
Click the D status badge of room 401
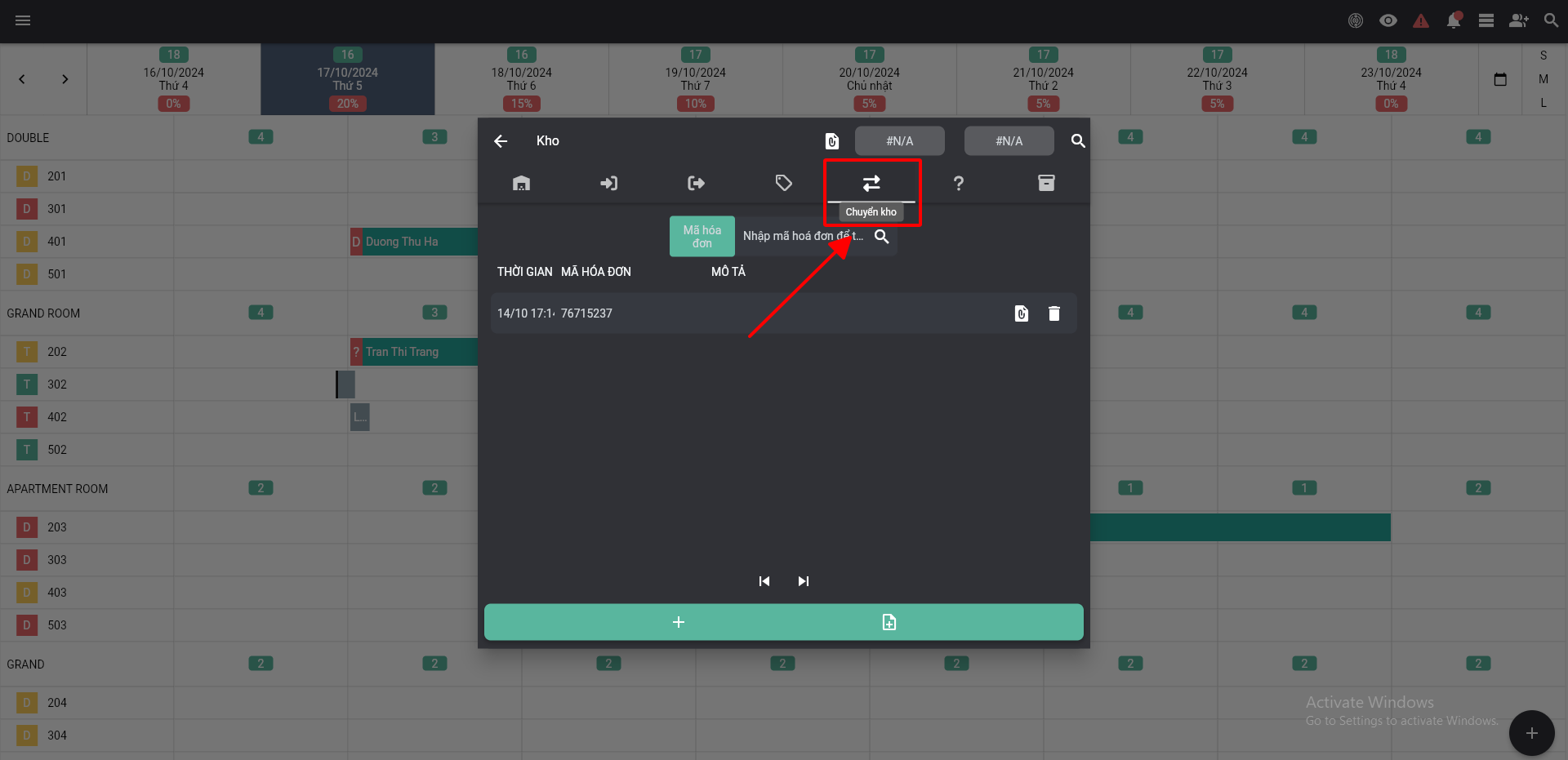27,242
